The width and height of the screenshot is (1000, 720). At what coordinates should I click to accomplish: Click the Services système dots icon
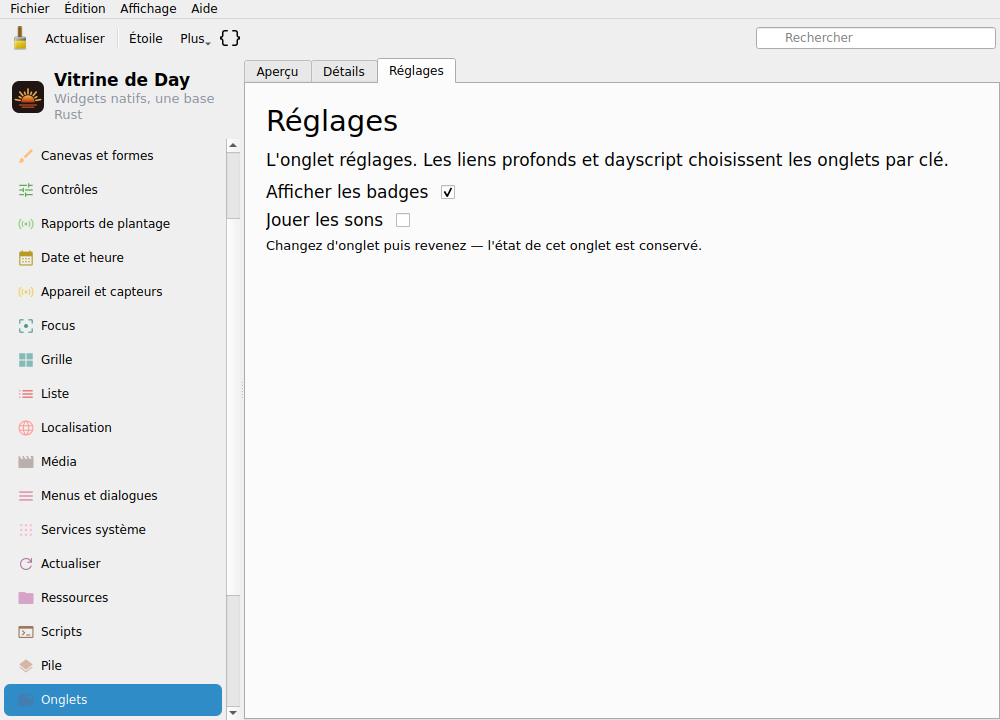click(26, 530)
